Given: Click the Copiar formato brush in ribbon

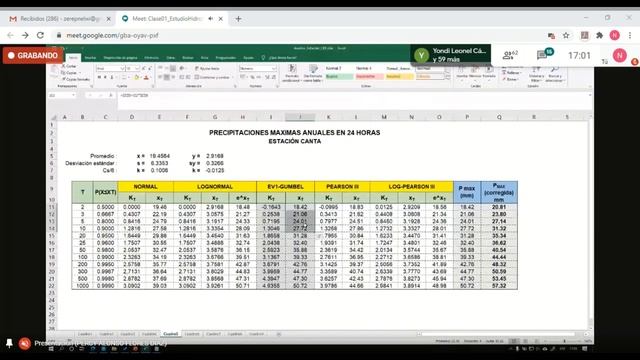Looking at the screenshot, I should [x=76, y=79].
